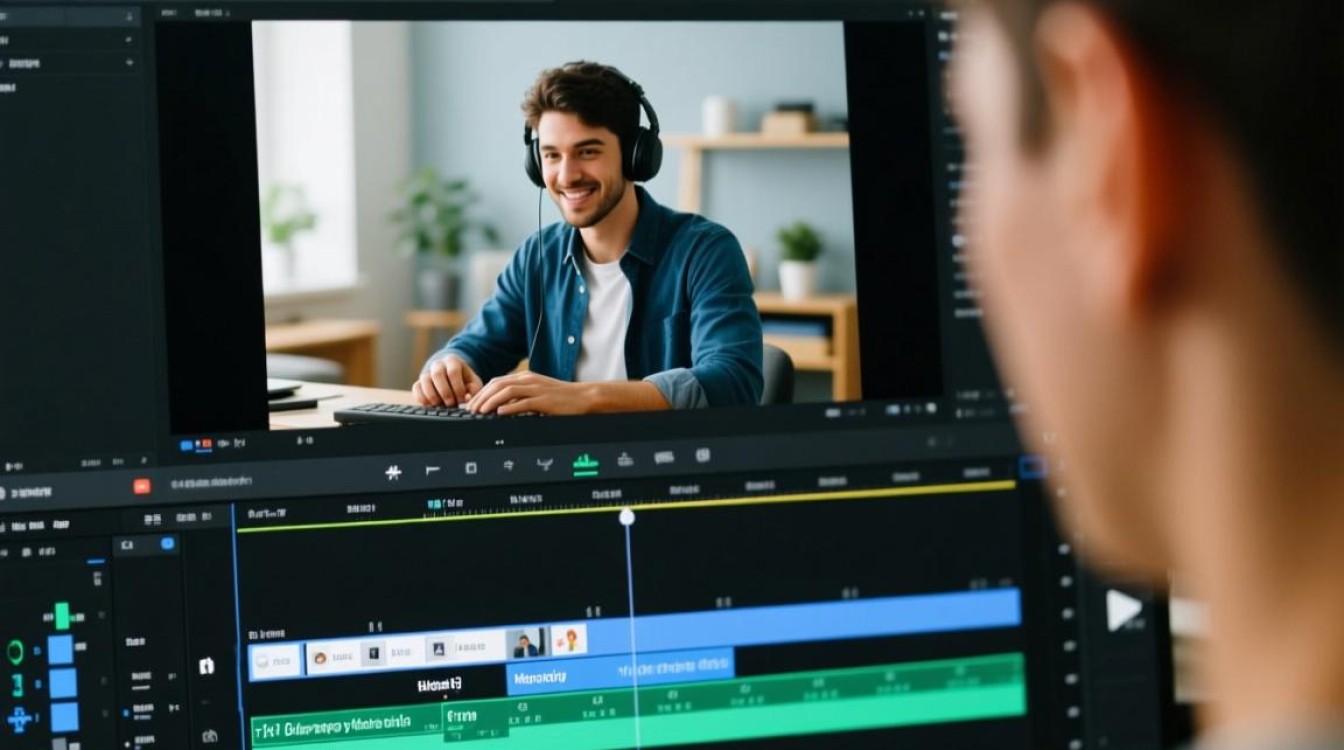Select the clip thumbnail showing a person
The width and height of the screenshot is (1344, 750).
526,643
